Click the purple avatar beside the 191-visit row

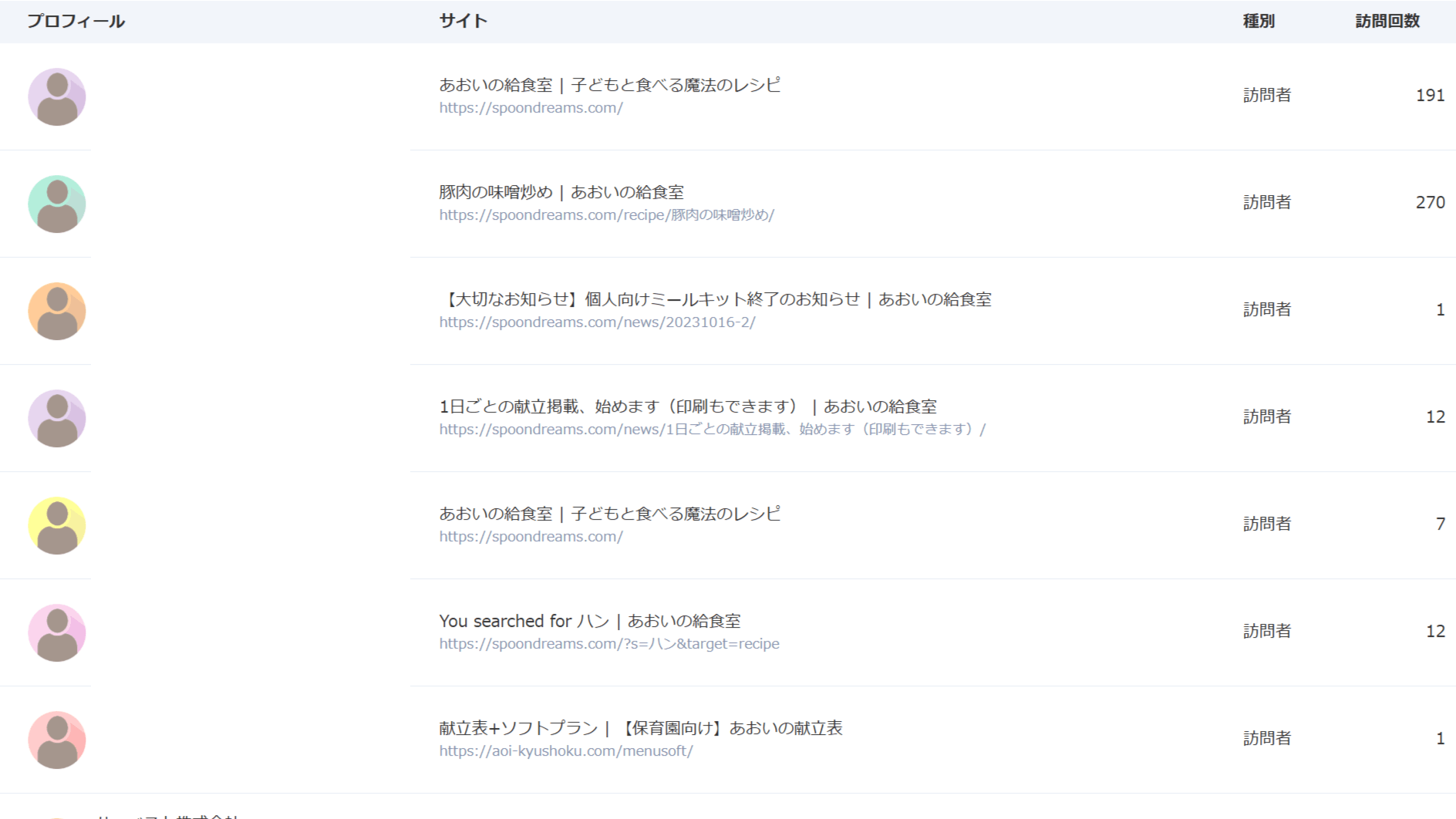point(57,97)
